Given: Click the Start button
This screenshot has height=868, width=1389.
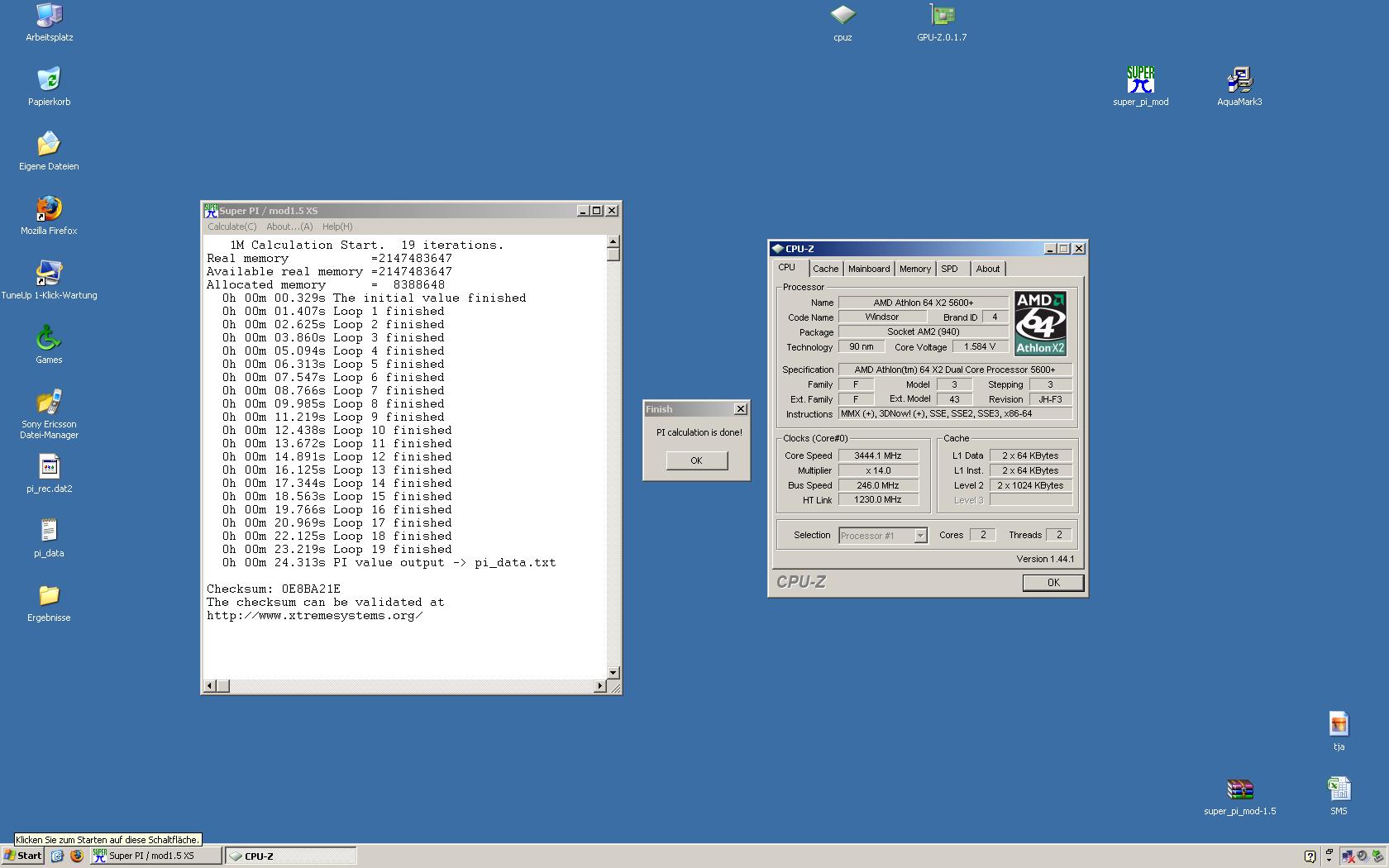Looking at the screenshot, I should pos(23,856).
